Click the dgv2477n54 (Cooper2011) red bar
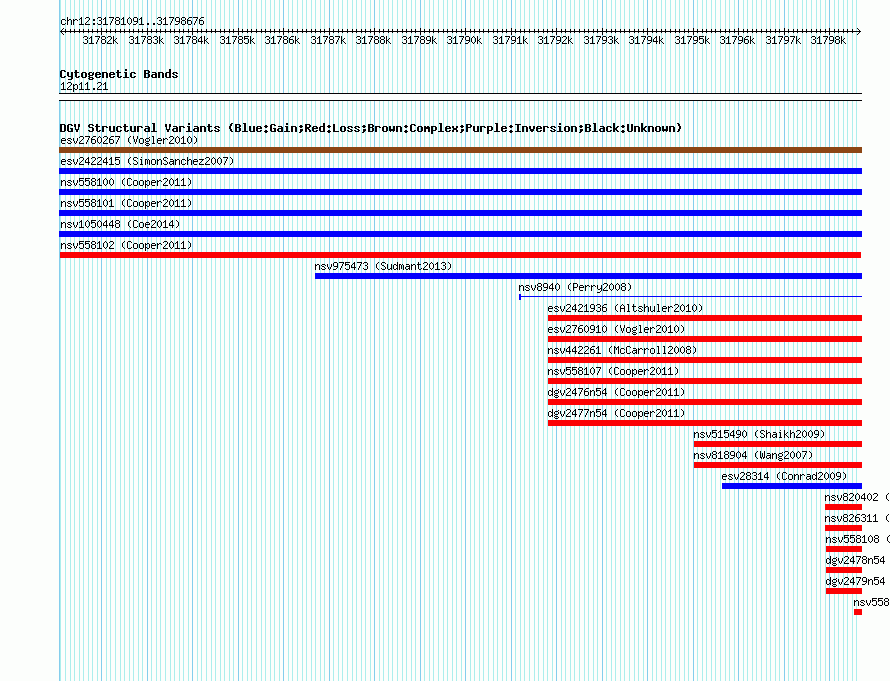 pyautogui.click(x=704, y=423)
